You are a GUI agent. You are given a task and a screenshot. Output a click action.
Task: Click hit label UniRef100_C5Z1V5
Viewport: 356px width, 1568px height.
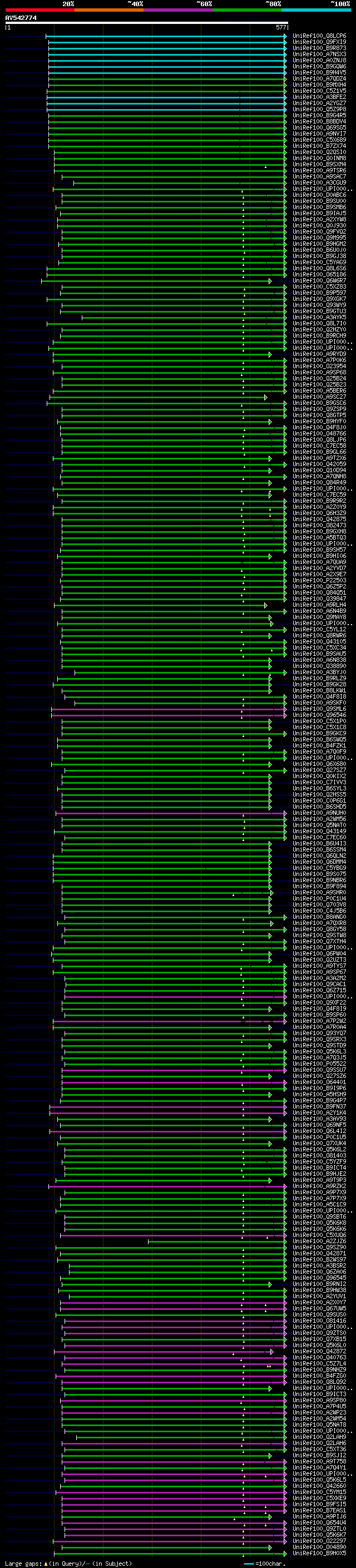tap(319, 91)
